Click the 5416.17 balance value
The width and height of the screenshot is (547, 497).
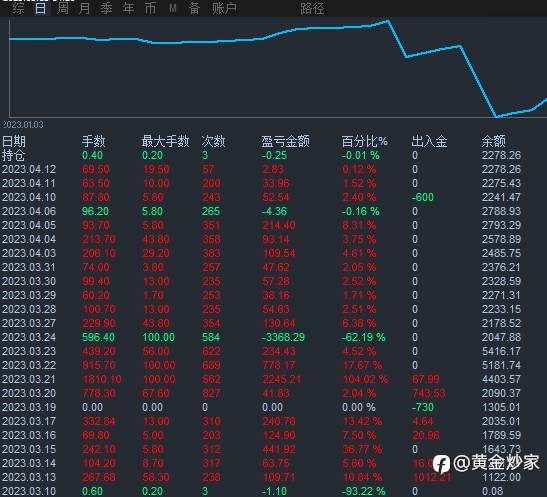(501, 351)
